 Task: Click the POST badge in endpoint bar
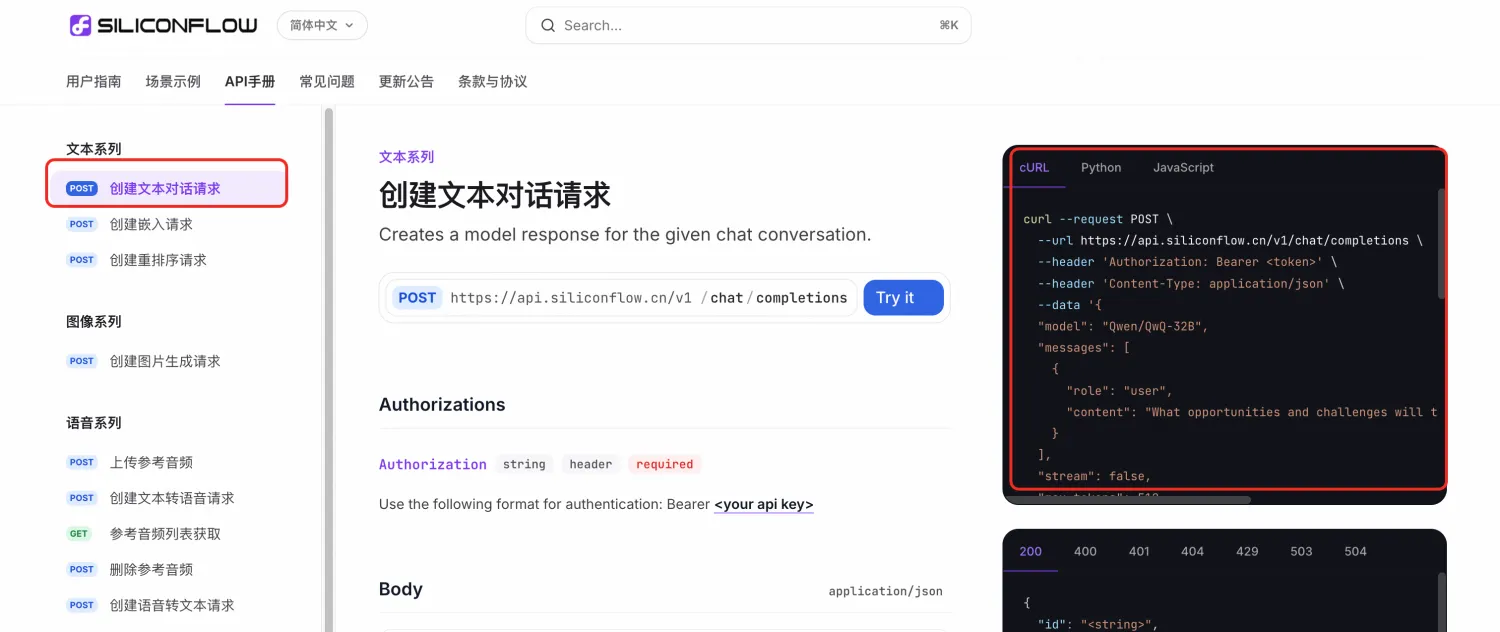click(417, 297)
